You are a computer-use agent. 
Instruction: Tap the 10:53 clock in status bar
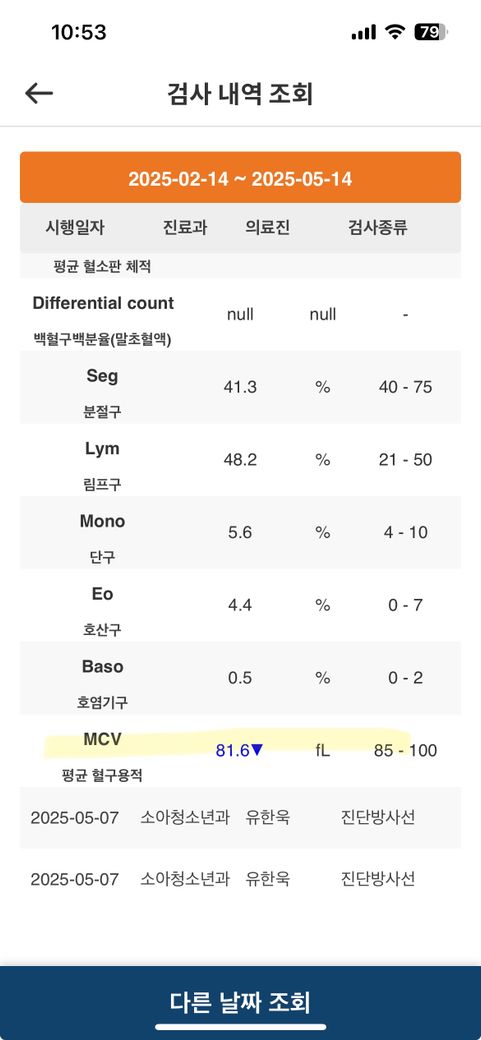(78, 32)
